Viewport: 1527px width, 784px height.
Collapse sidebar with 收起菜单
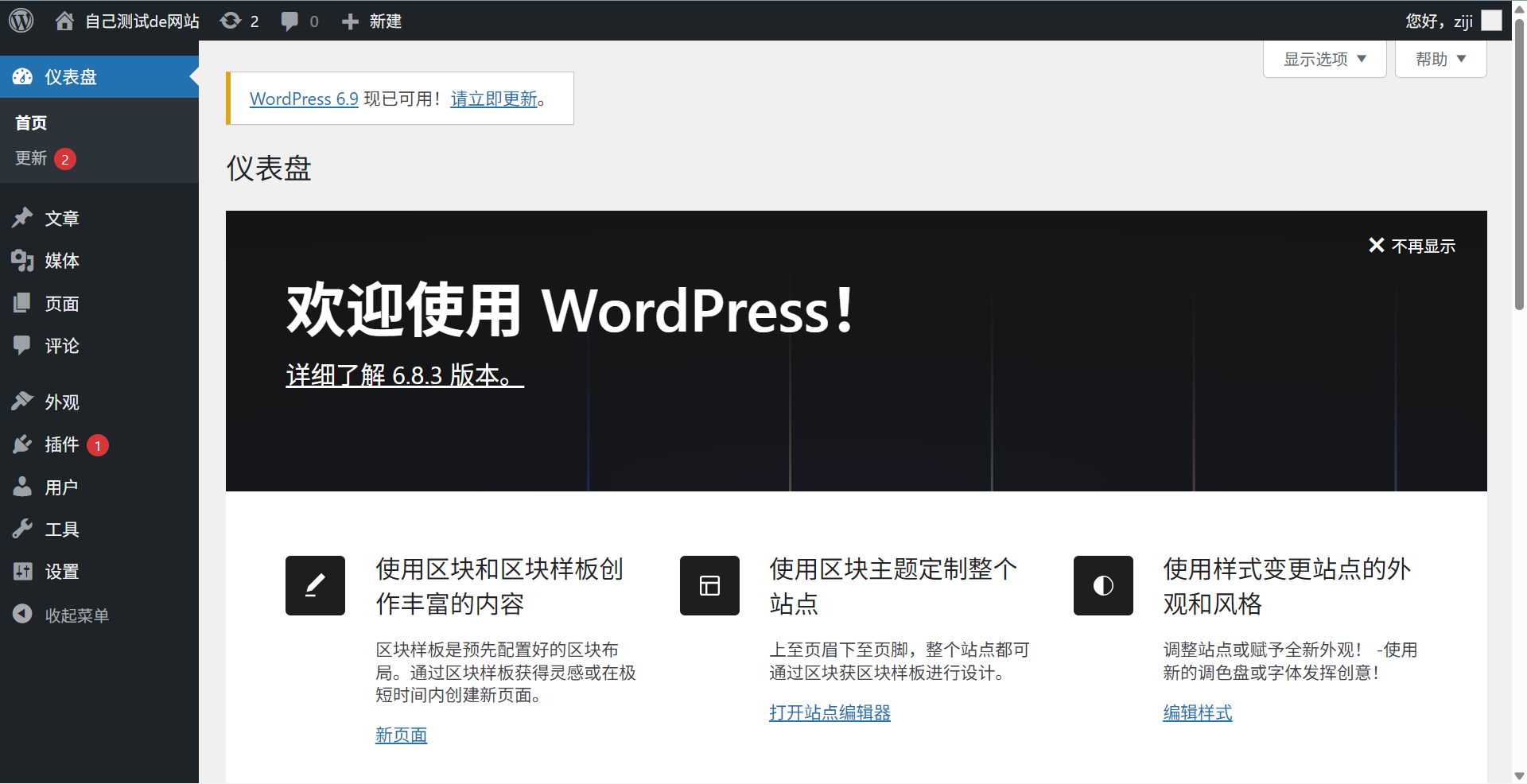pyautogui.click(x=99, y=615)
